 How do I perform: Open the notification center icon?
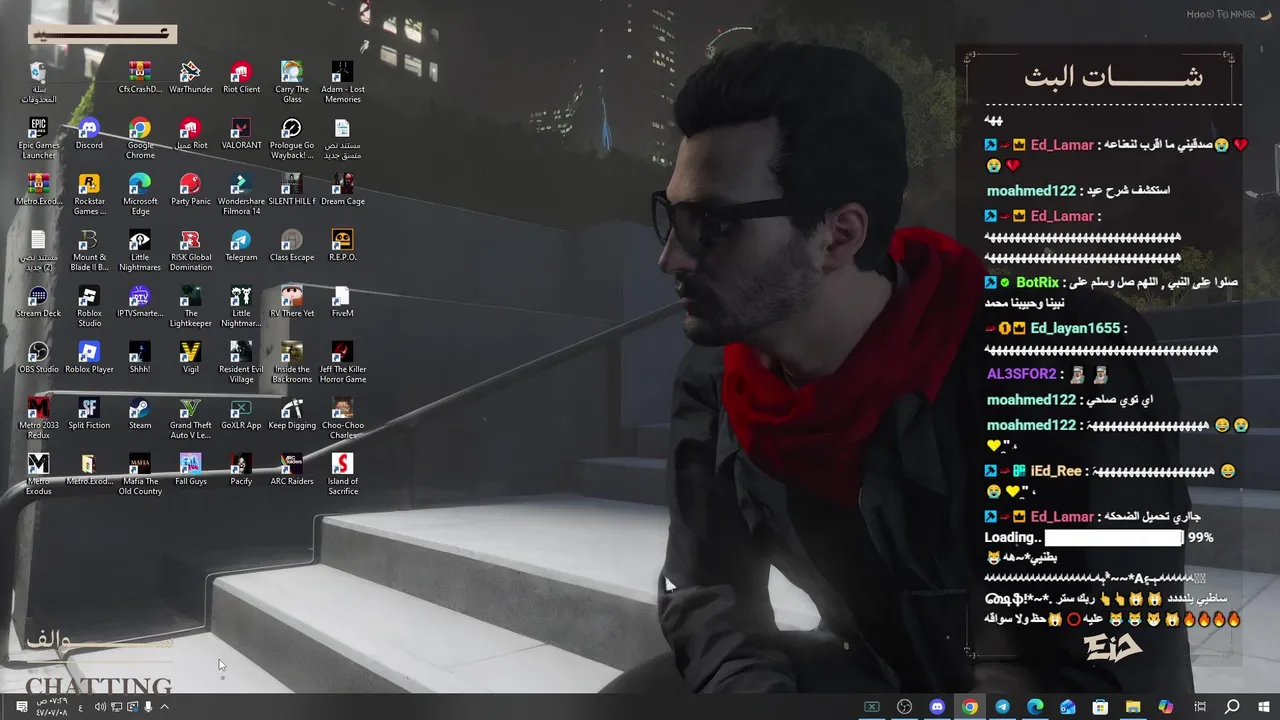(21, 707)
